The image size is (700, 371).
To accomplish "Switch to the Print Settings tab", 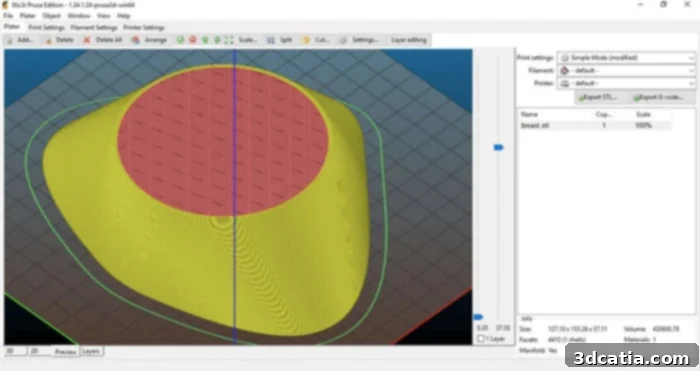I will [x=46, y=28].
